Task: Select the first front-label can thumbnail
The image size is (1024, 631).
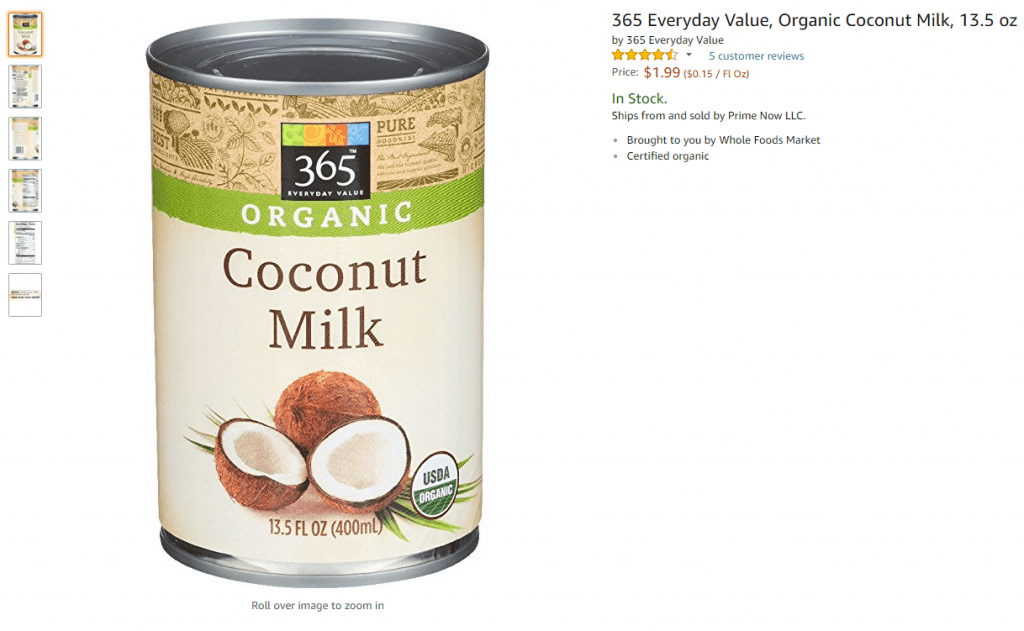Action: tap(25, 34)
